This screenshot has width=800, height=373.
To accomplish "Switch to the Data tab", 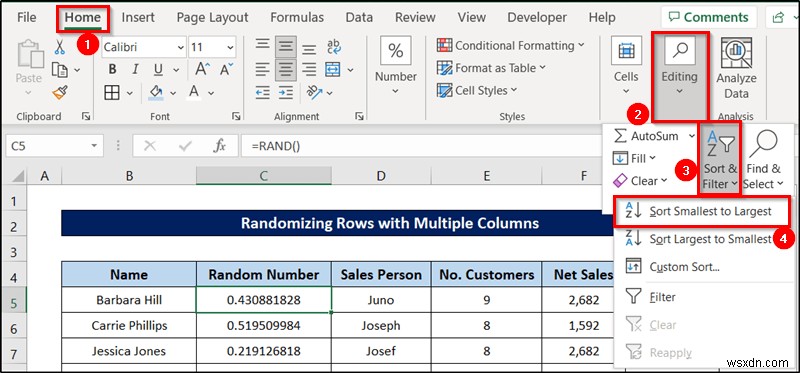I will (359, 17).
